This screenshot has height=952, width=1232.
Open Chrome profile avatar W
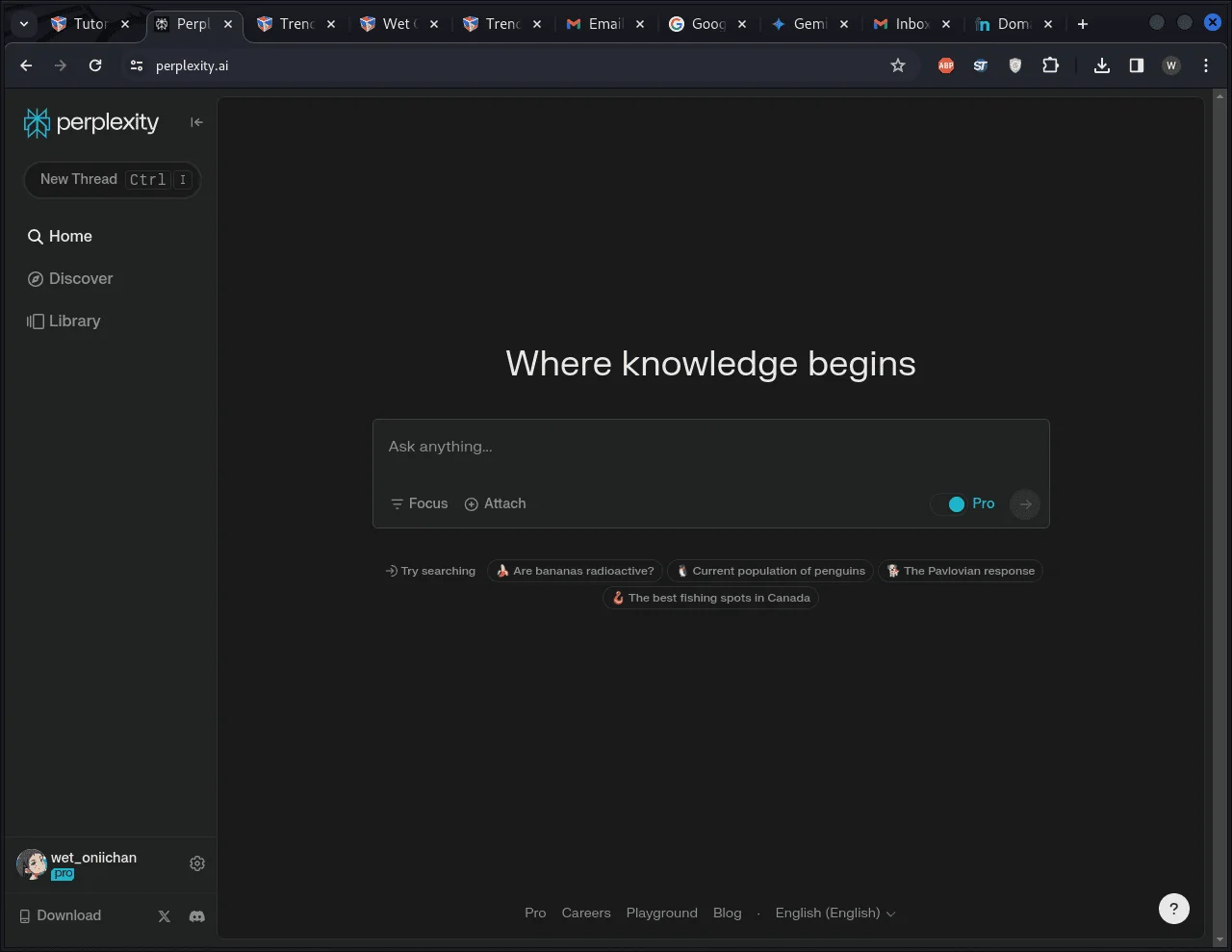1171,65
